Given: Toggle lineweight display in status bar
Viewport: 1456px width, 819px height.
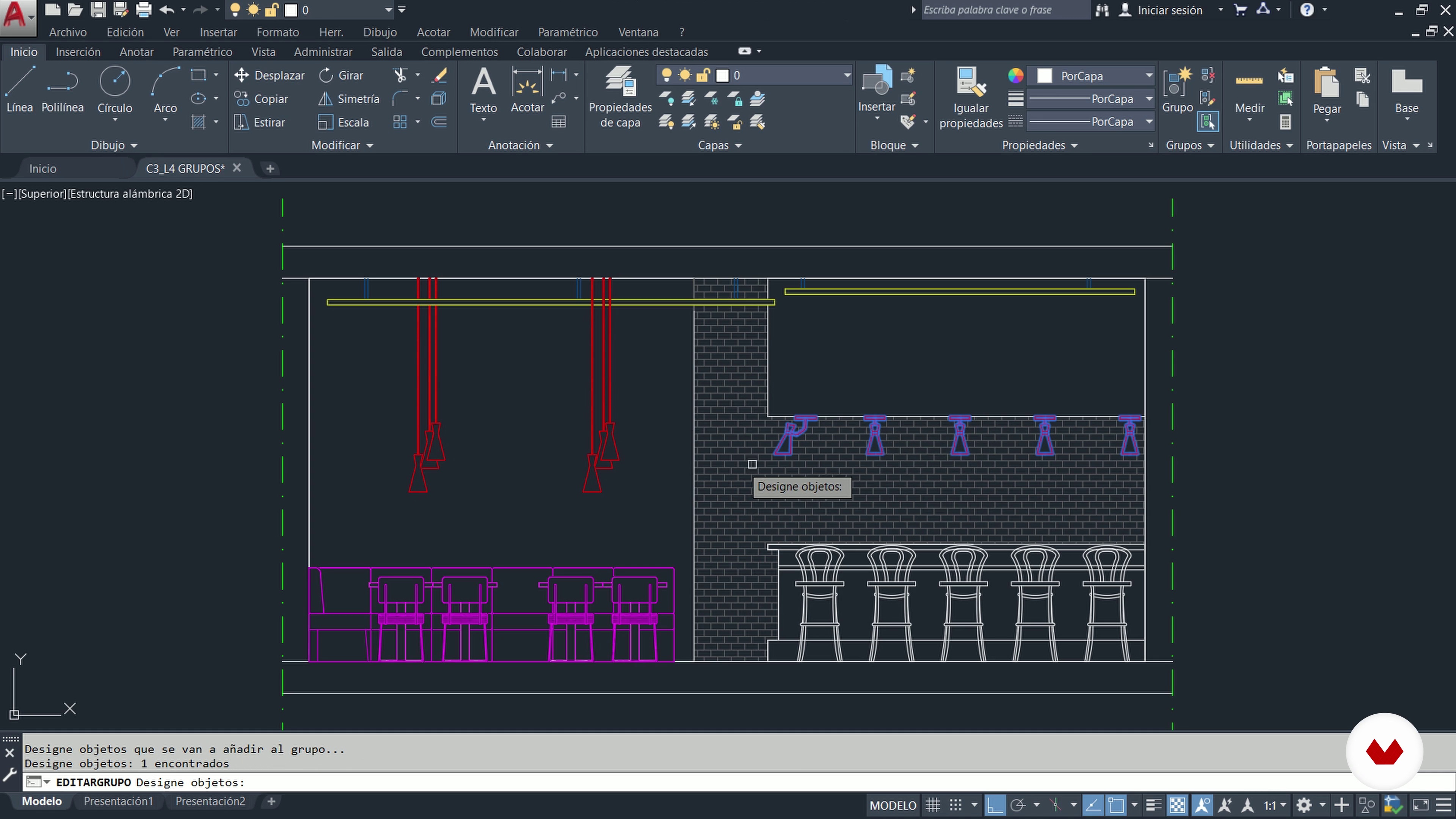Looking at the screenshot, I should (x=1153, y=805).
